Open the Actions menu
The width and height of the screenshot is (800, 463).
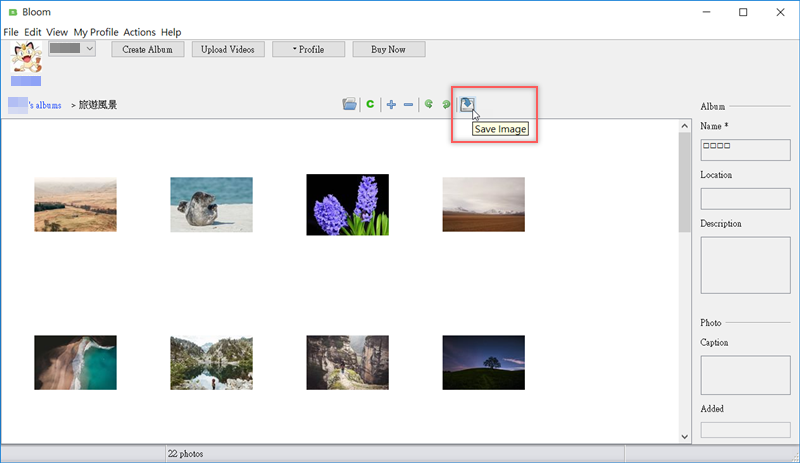click(139, 32)
